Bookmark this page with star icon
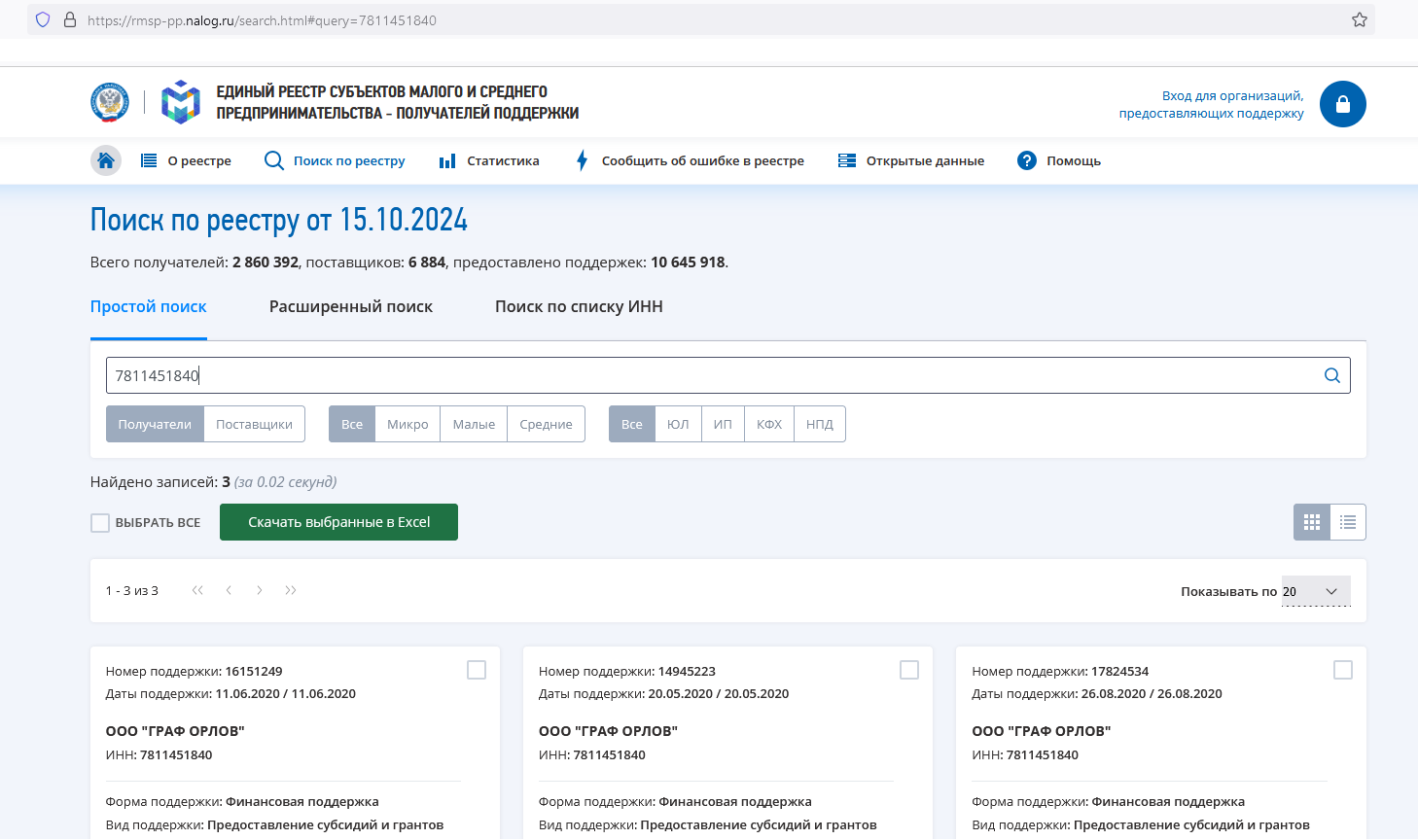Screen dimensions: 1418x840 pos(1360,19)
